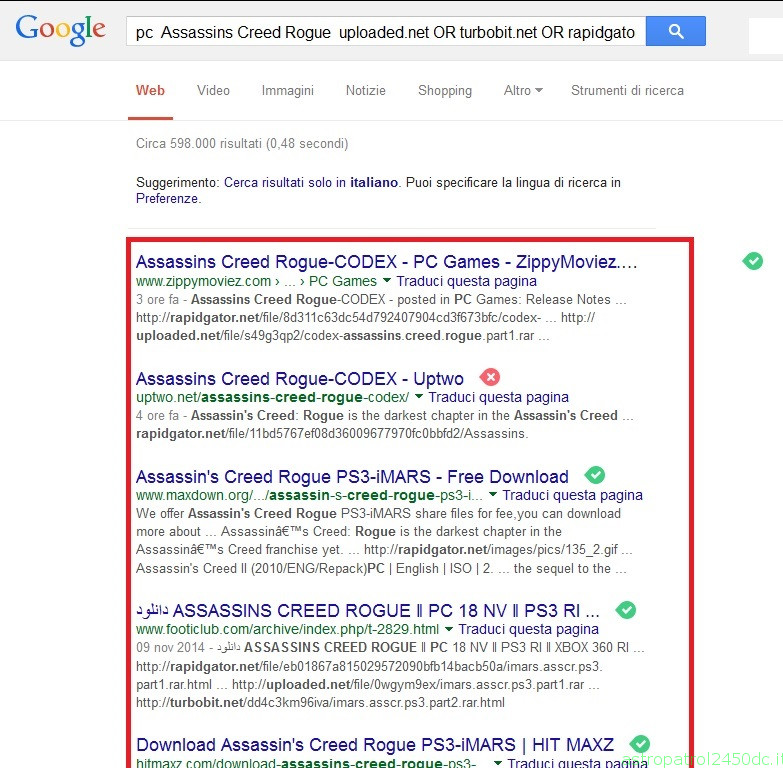Click into the Google search query field
This screenshot has width=783, height=768.
pyautogui.click(x=386, y=32)
